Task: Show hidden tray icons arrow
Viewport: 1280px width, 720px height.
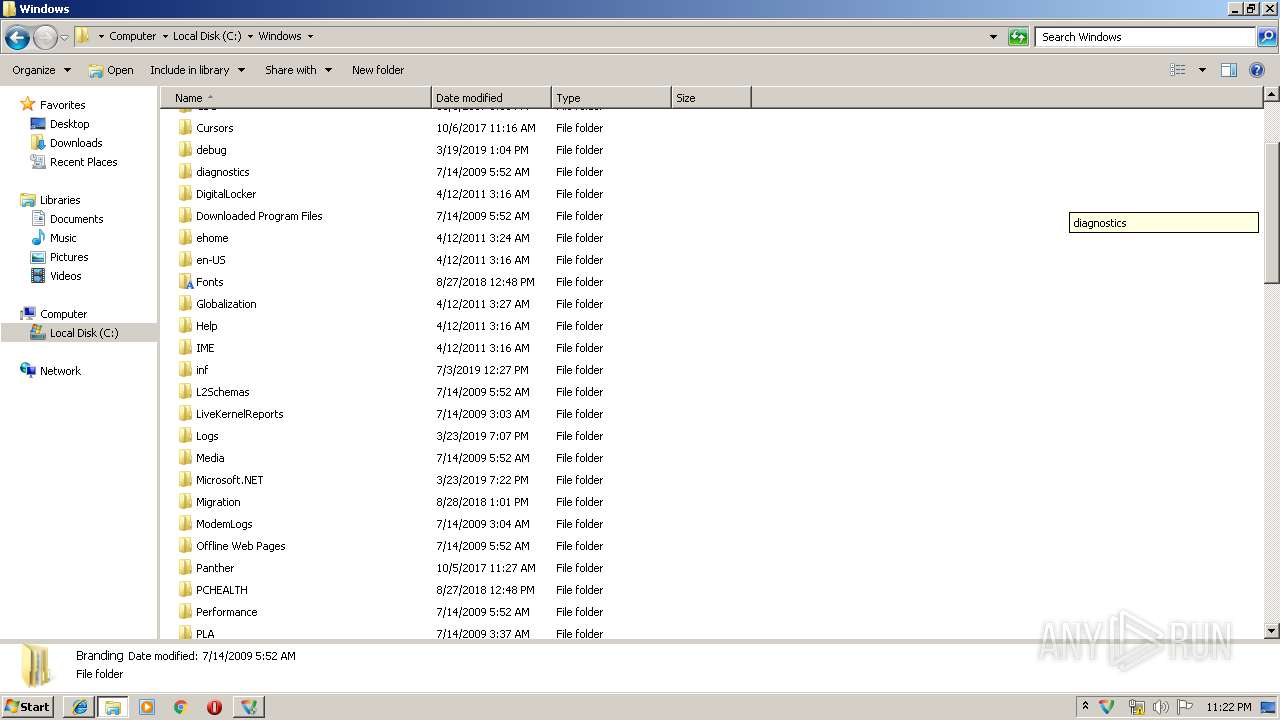Action: point(1085,707)
